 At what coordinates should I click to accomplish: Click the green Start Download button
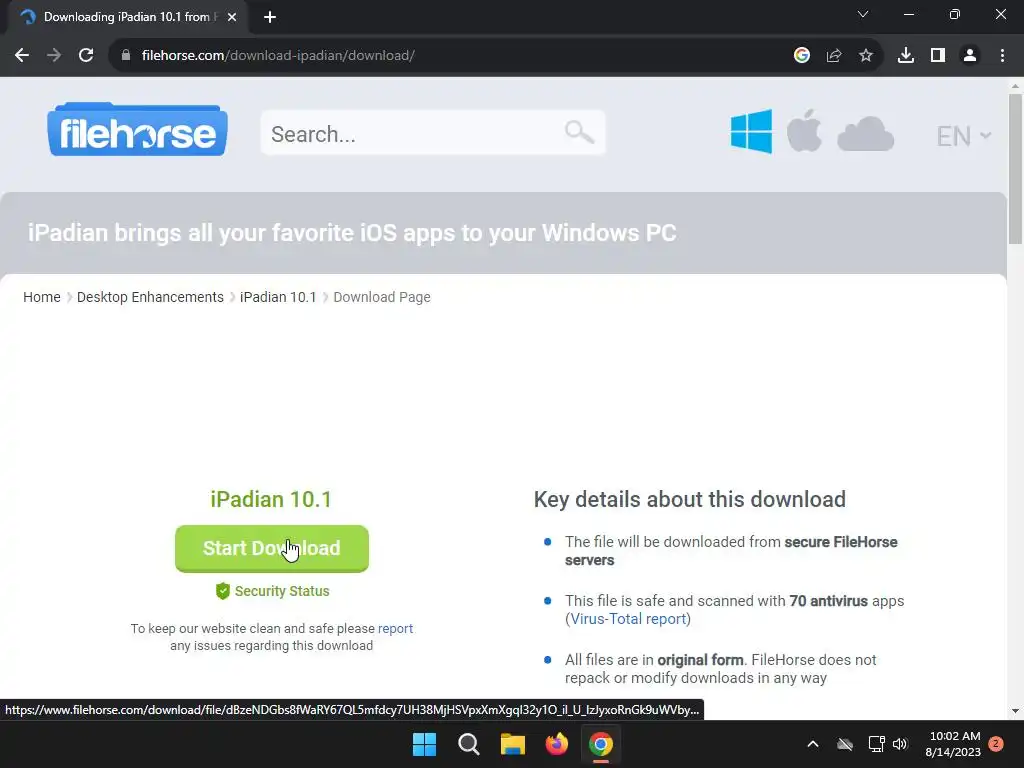tap(272, 549)
